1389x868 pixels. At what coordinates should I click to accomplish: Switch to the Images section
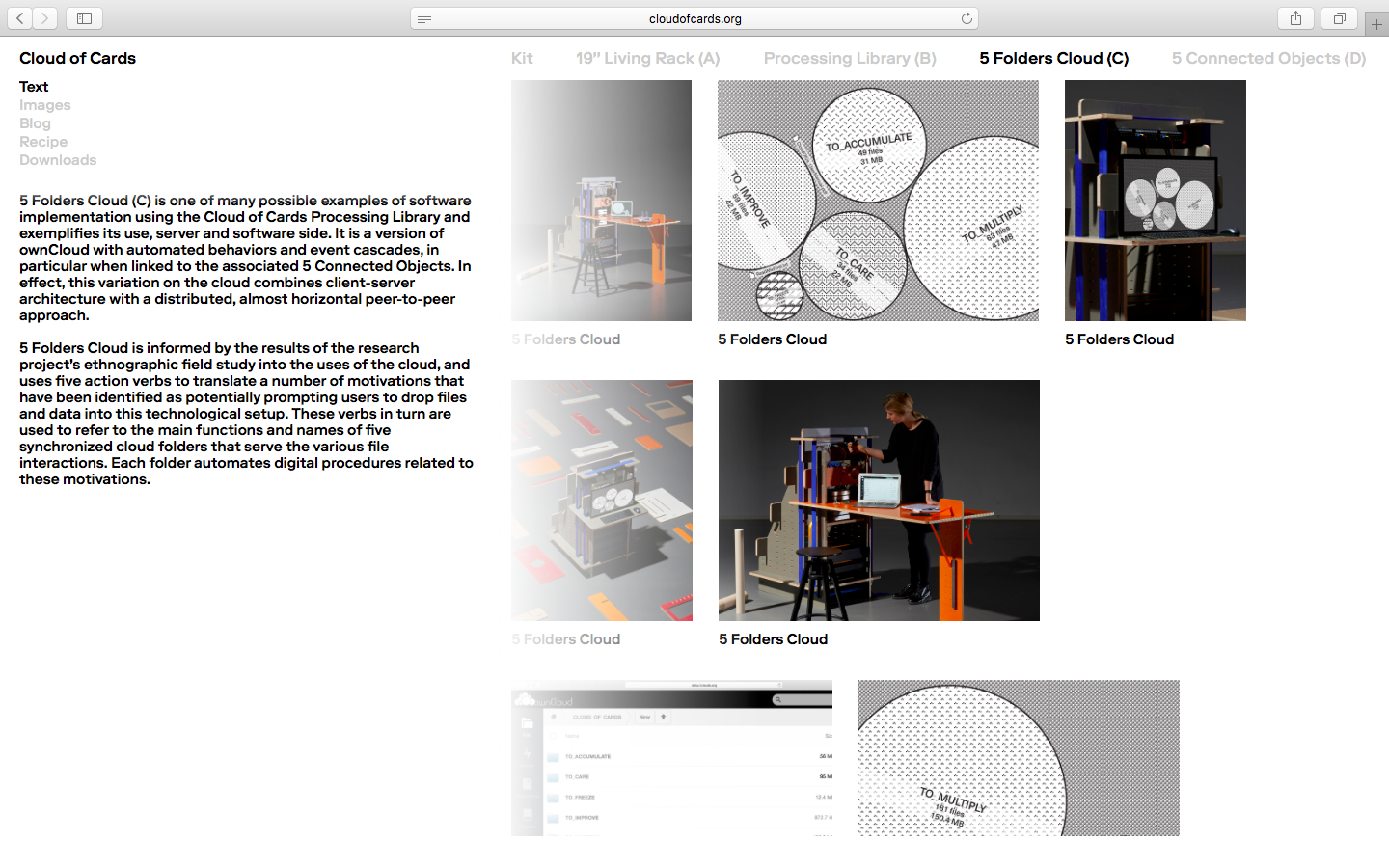[45, 105]
